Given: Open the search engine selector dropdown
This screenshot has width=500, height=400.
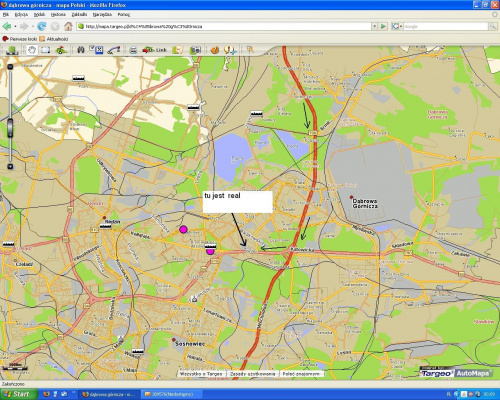Looking at the screenshot, I should coord(397,26).
